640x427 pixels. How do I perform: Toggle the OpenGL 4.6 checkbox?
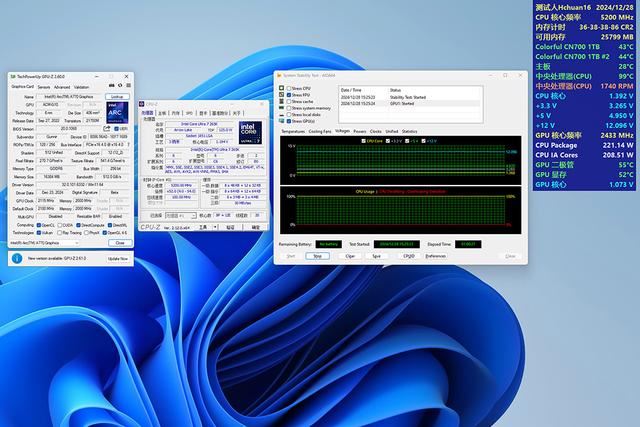pos(105,233)
